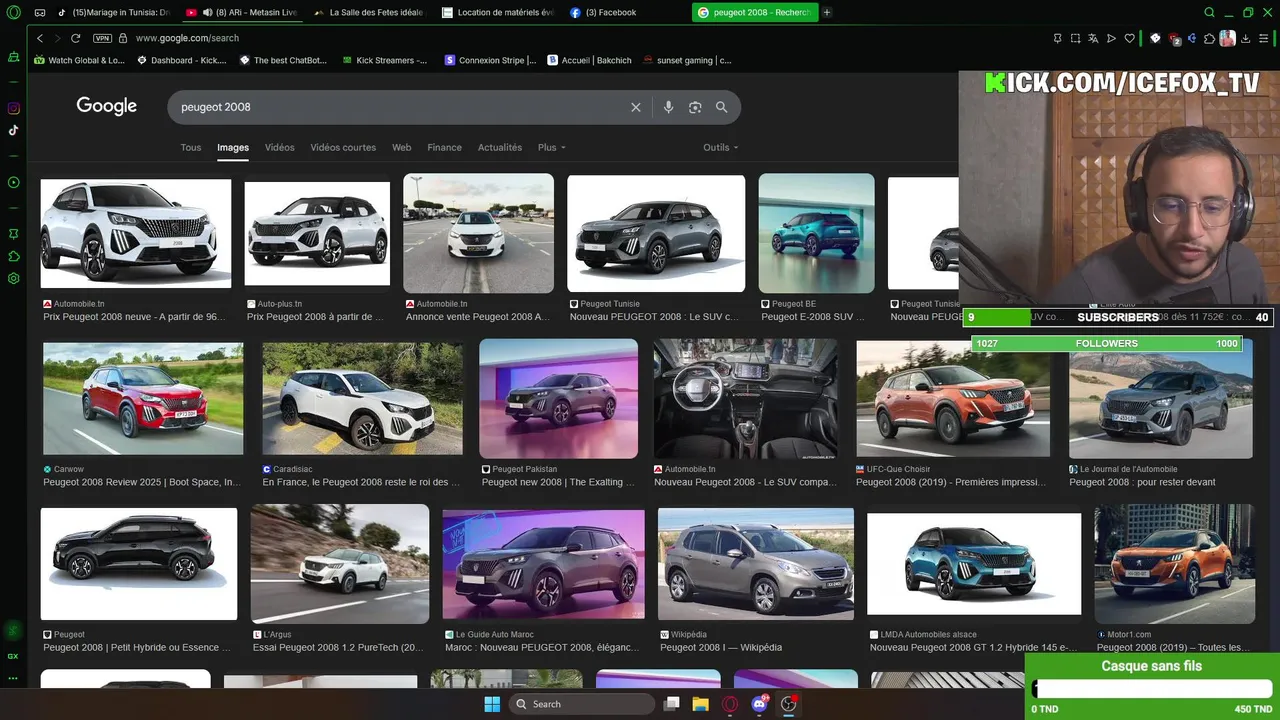Viewport: 1280px width, 720px height.
Task: Open the player arrow icon in toolbar
Action: coord(1111,38)
